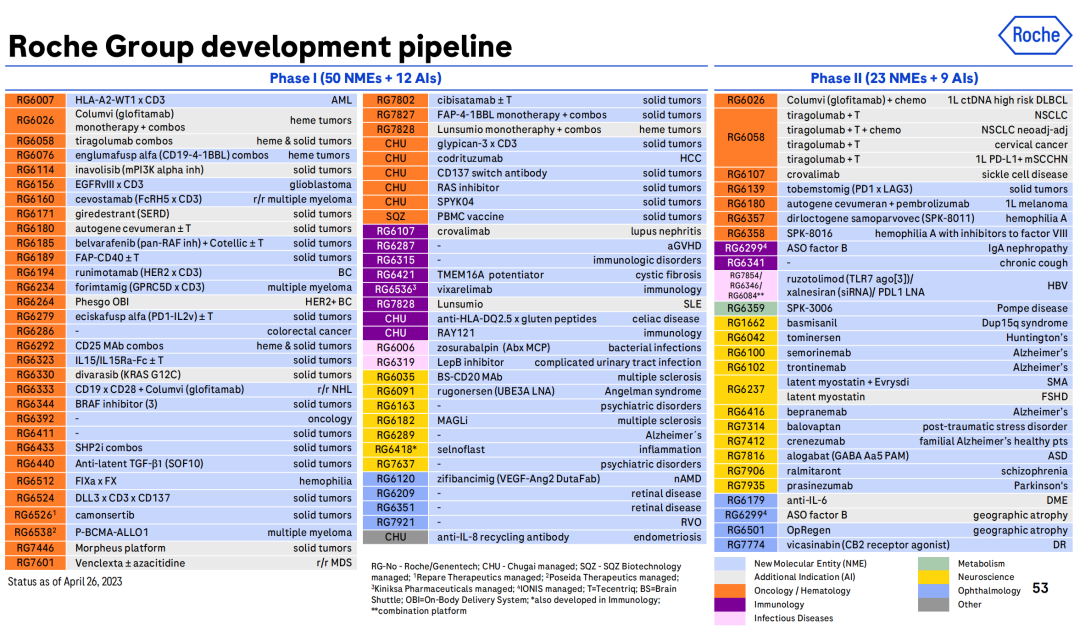Click the Roche hexagon logo

(1035, 35)
